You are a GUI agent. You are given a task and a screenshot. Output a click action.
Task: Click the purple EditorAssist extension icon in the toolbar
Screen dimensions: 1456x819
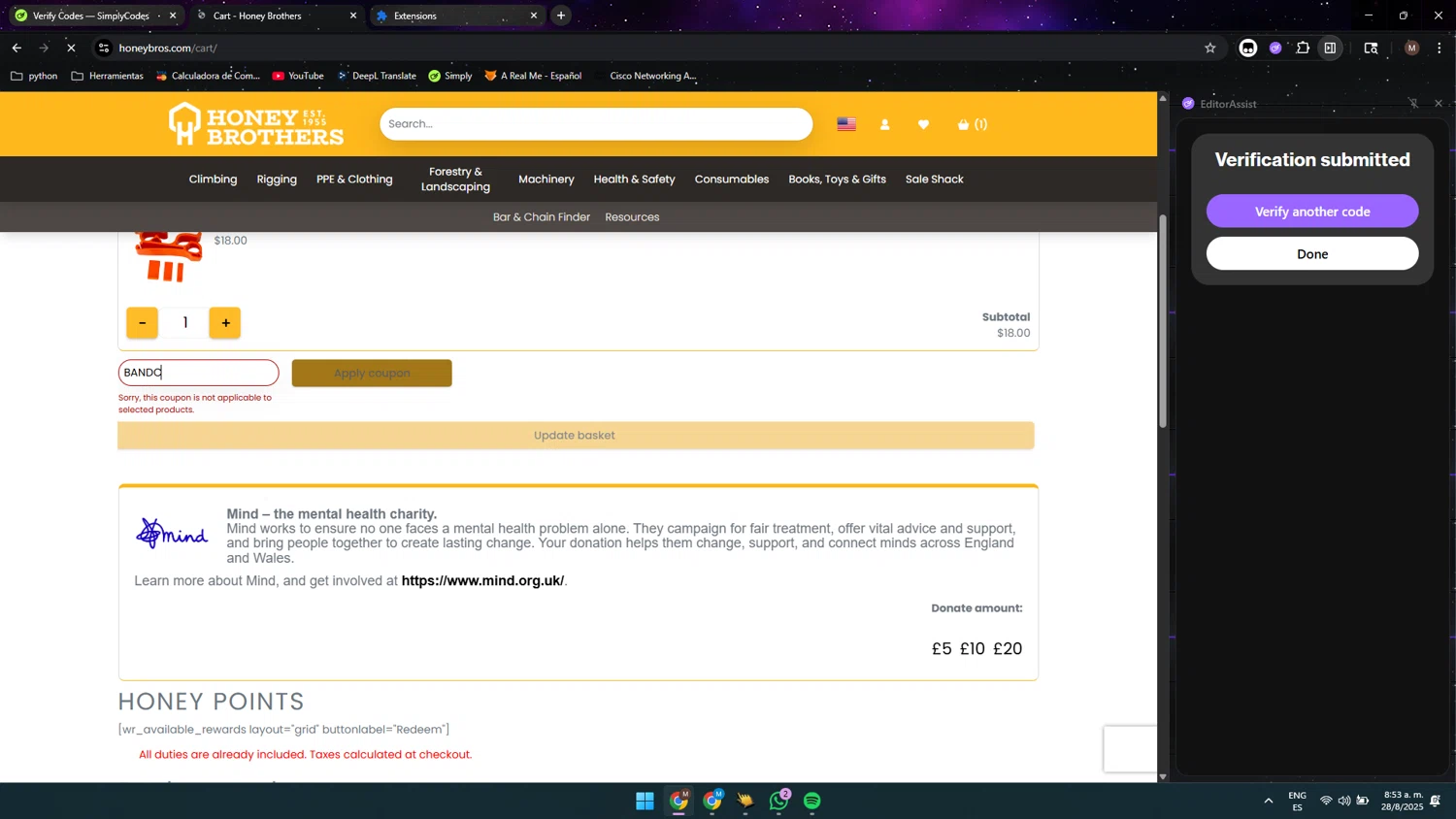[1275, 48]
